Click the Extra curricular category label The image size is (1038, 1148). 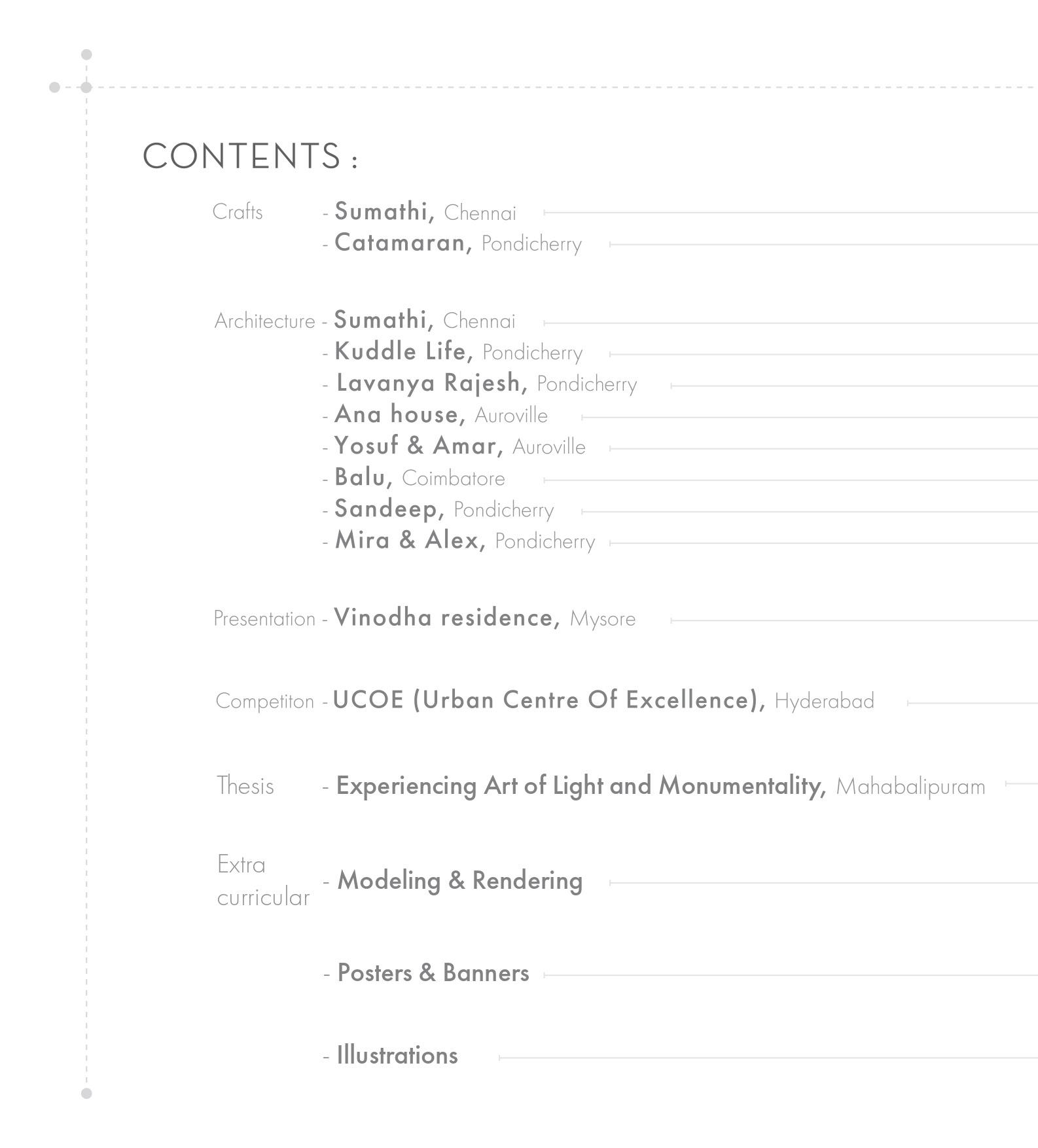tap(263, 881)
